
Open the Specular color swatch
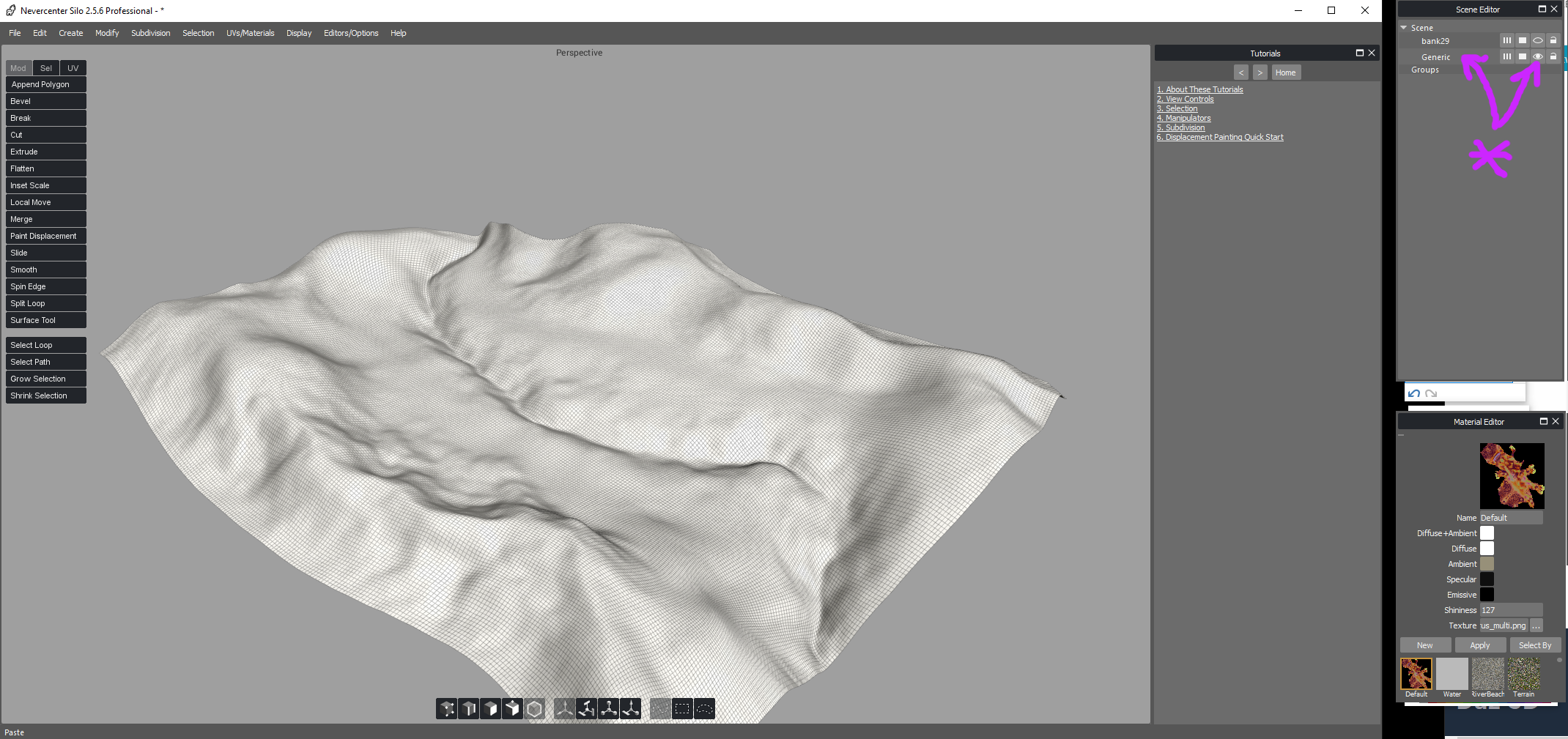coord(1487,579)
